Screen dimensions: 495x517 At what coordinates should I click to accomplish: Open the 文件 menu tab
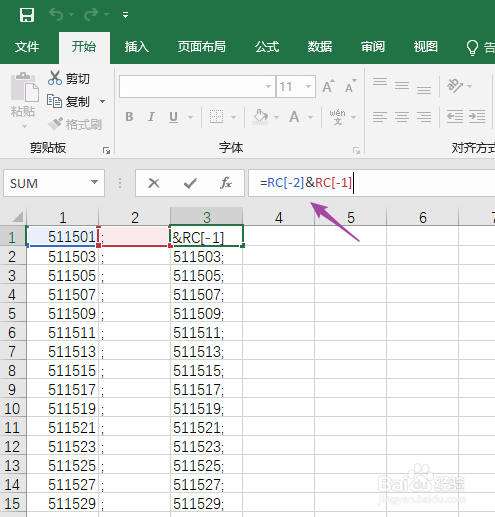(27, 47)
